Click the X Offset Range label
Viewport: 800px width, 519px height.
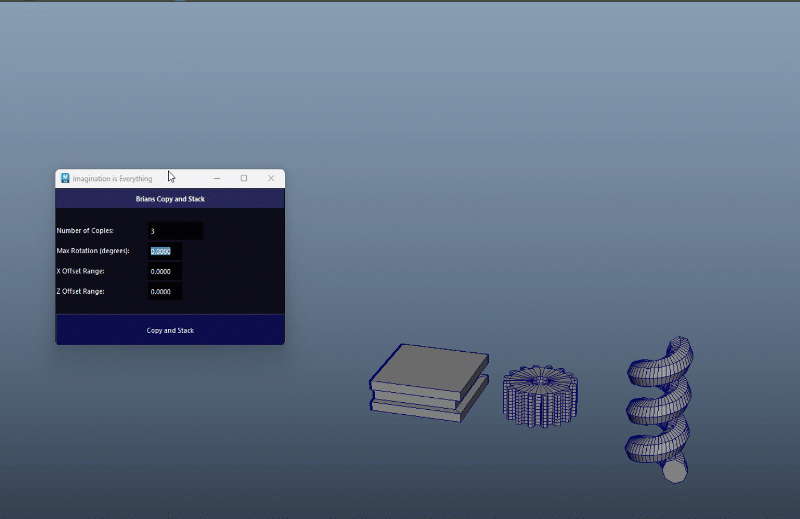(80, 271)
